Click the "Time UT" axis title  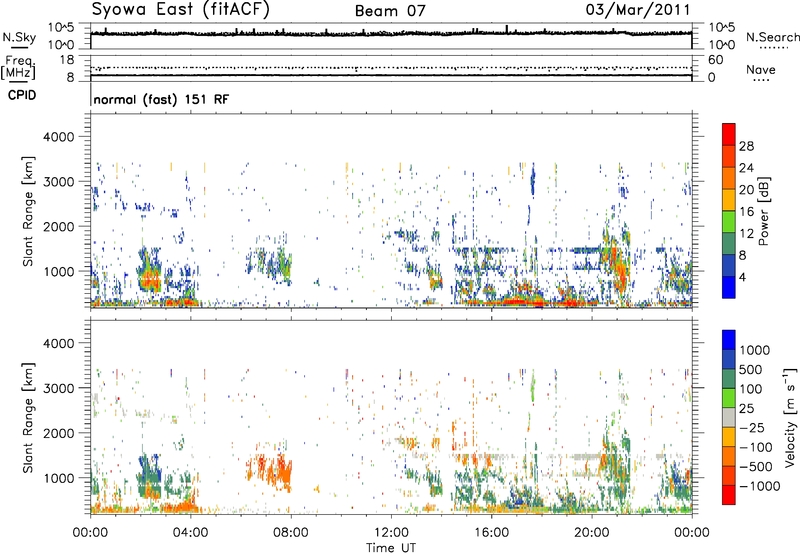click(x=391, y=548)
